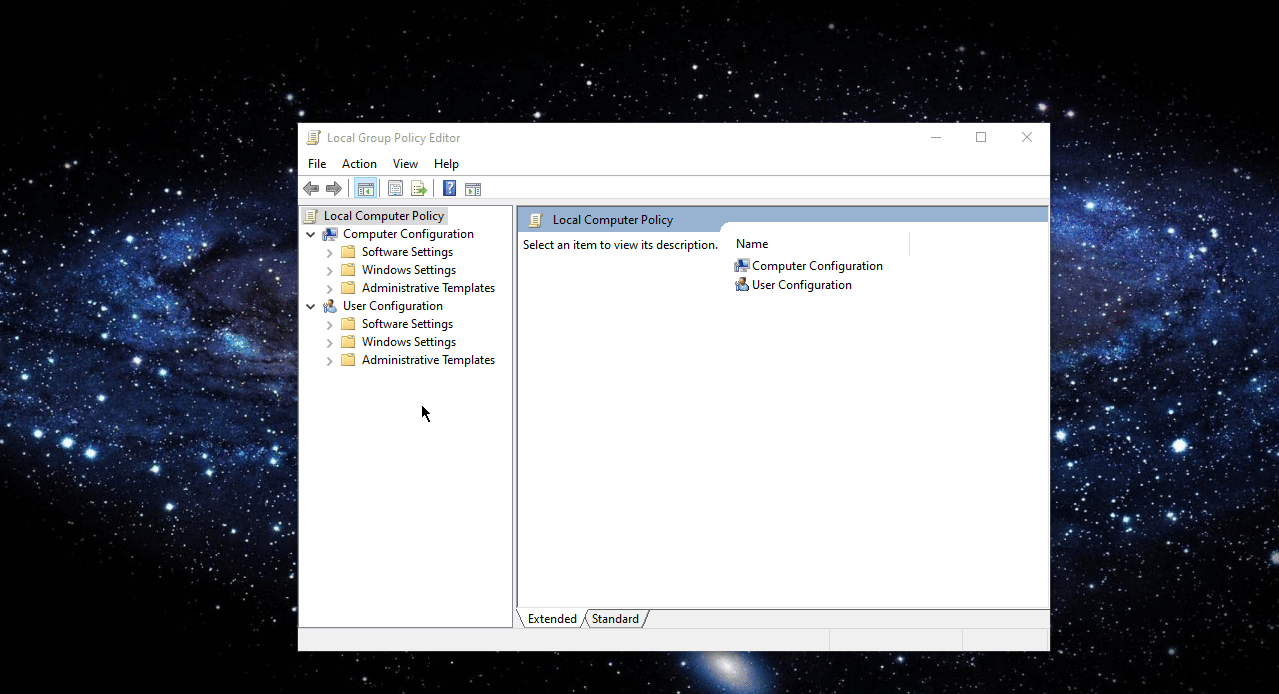Select Local Computer Policy root in tree
Image resolution: width=1279 pixels, height=694 pixels.
tap(384, 216)
